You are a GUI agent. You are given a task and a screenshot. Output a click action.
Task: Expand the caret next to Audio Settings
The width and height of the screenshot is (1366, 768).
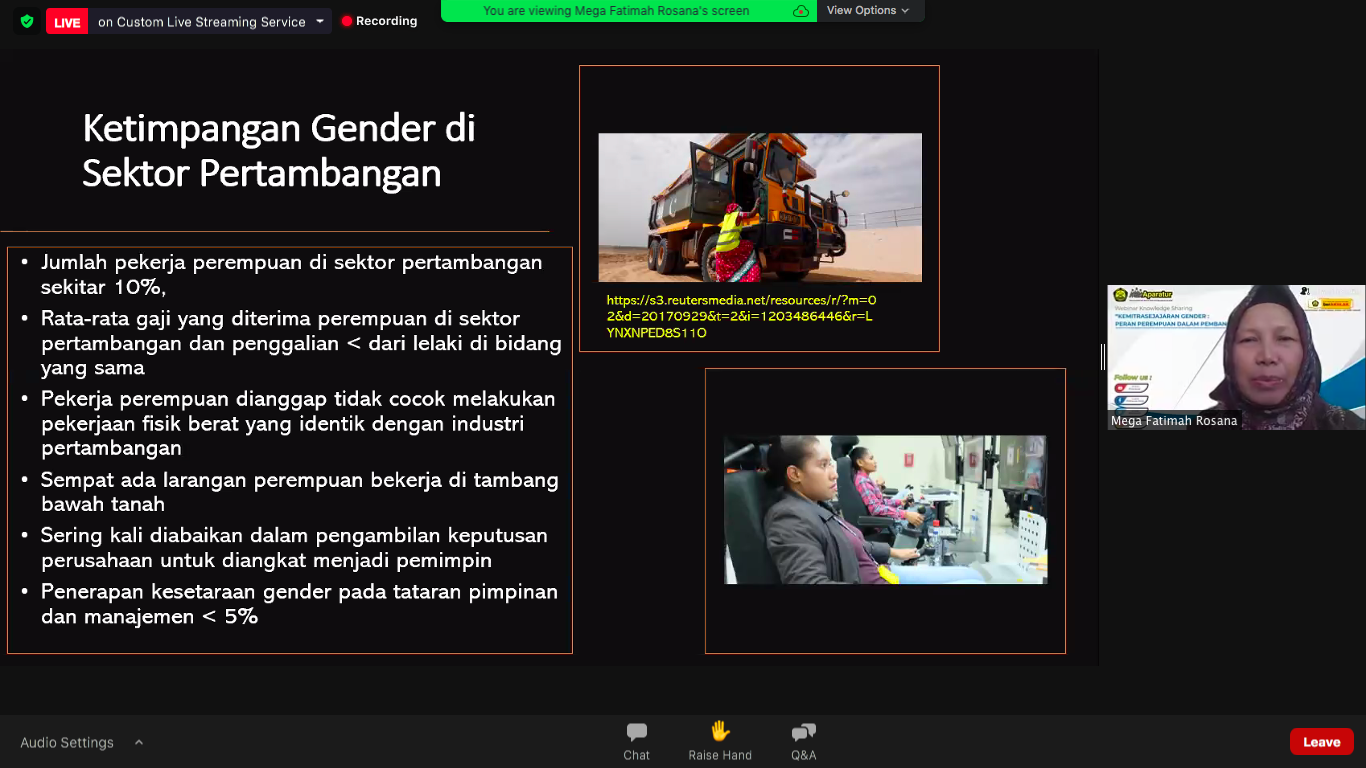click(x=139, y=742)
